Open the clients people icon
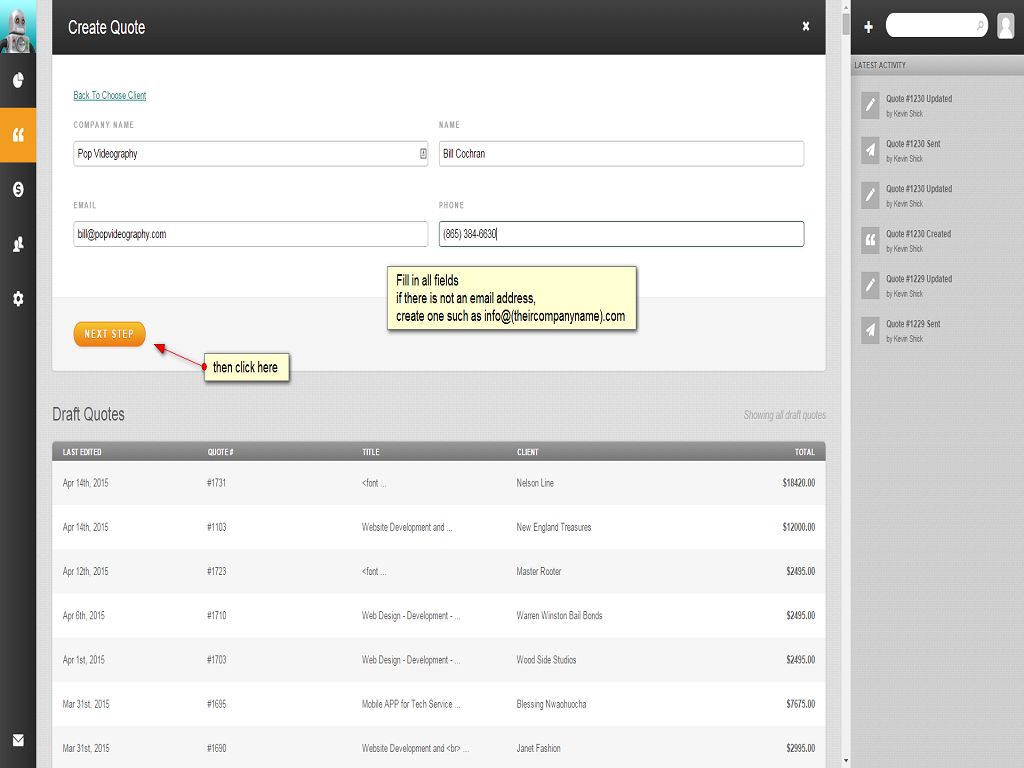This screenshot has width=1024, height=768. coord(18,244)
